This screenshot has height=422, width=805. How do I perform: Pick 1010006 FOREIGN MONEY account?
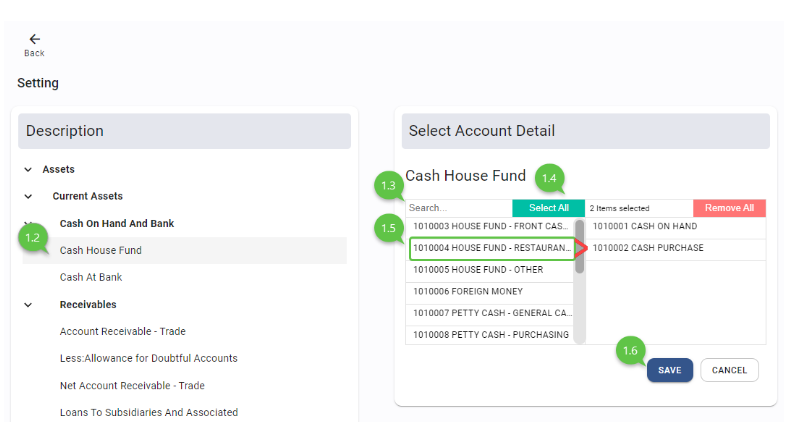pyautogui.click(x=490, y=292)
